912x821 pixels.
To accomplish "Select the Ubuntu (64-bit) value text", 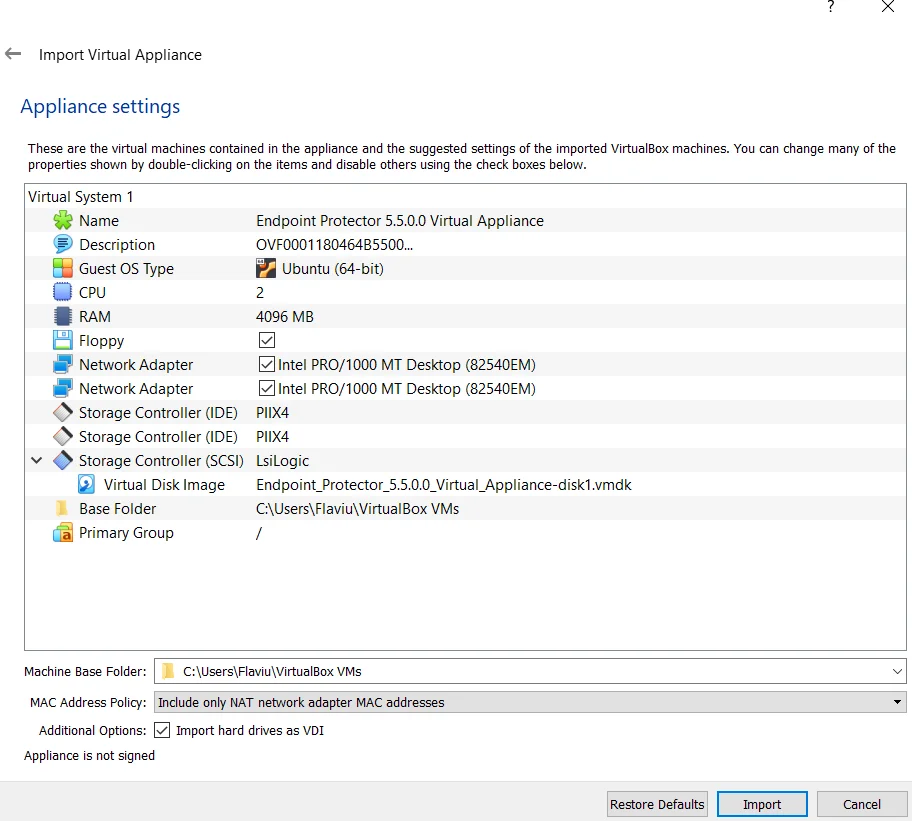I will point(333,269).
